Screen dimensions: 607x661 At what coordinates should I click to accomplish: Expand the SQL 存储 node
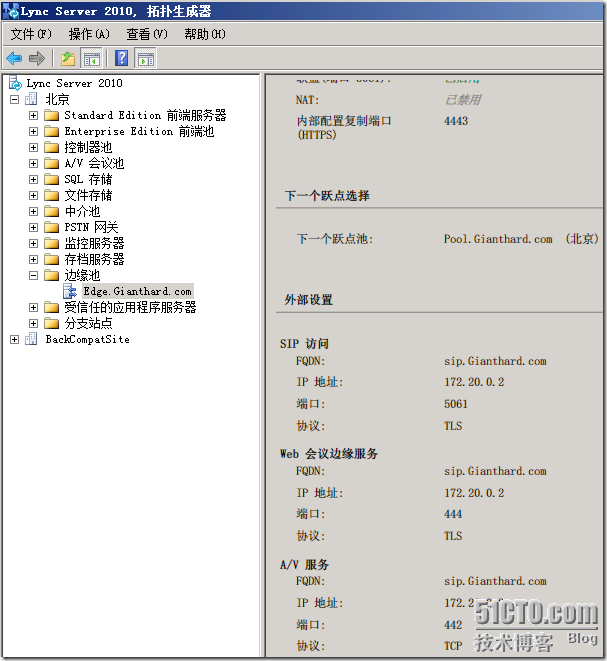(x=33, y=180)
